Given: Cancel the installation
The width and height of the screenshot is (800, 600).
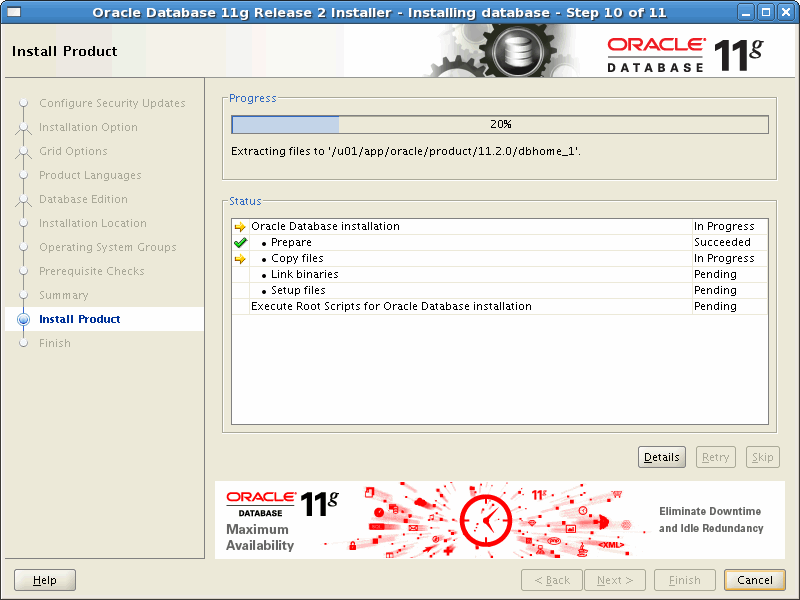Looking at the screenshot, I should (755, 580).
